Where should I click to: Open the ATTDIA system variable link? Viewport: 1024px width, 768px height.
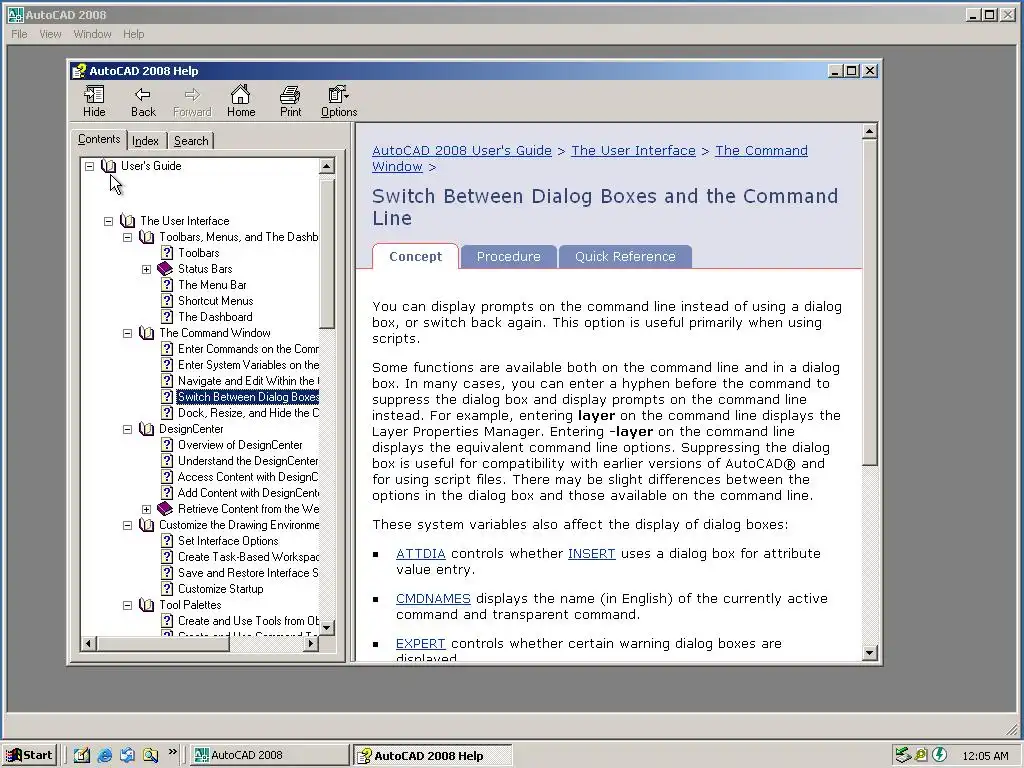(421, 554)
